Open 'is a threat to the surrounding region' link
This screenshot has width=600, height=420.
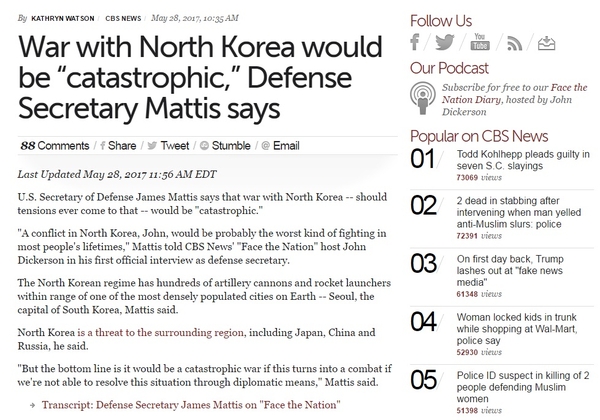[x=160, y=332]
